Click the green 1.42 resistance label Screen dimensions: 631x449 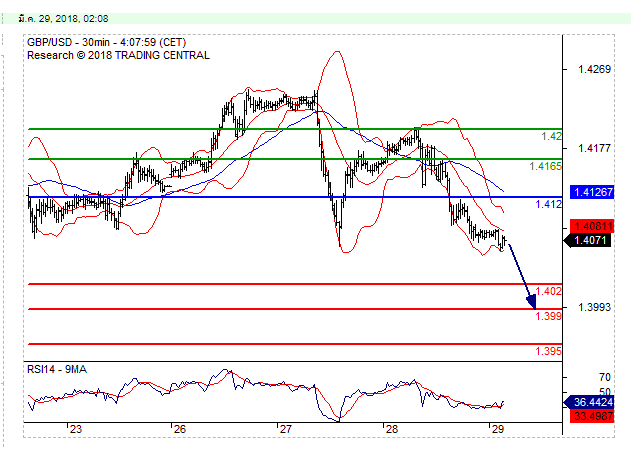pyautogui.click(x=551, y=136)
